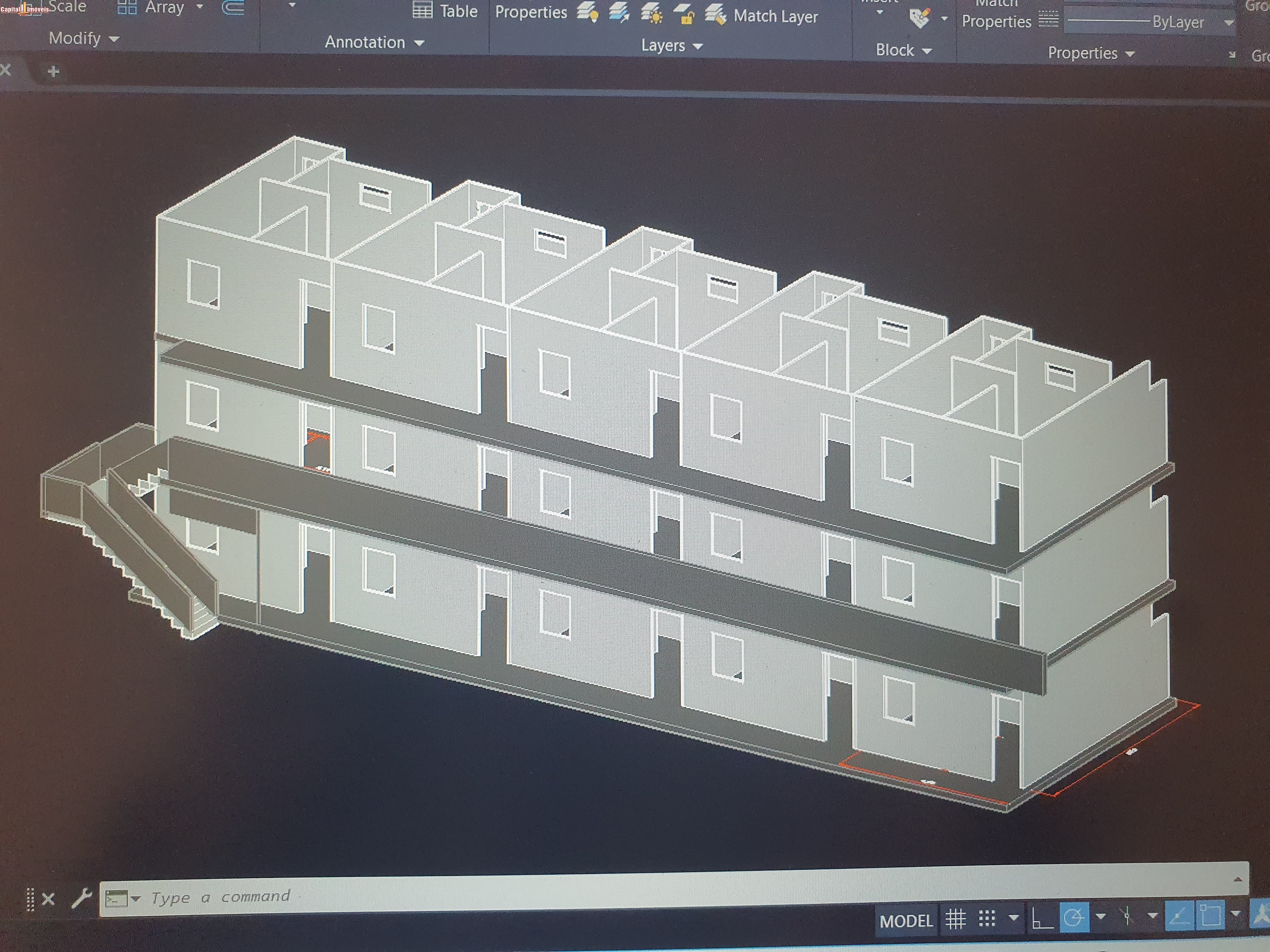
Task: Open polar tracking angle dropdown
Action: tap(1101, 916)
